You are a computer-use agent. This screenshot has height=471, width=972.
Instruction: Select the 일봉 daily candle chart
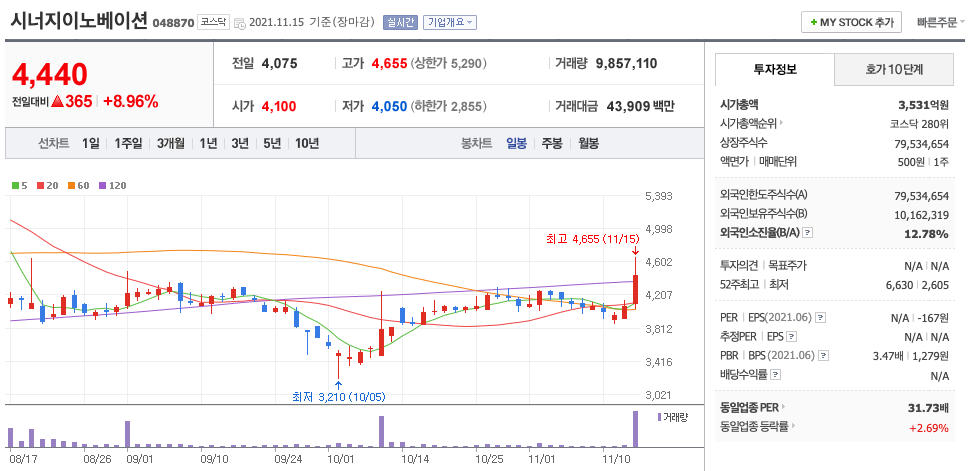click(516, 144)
